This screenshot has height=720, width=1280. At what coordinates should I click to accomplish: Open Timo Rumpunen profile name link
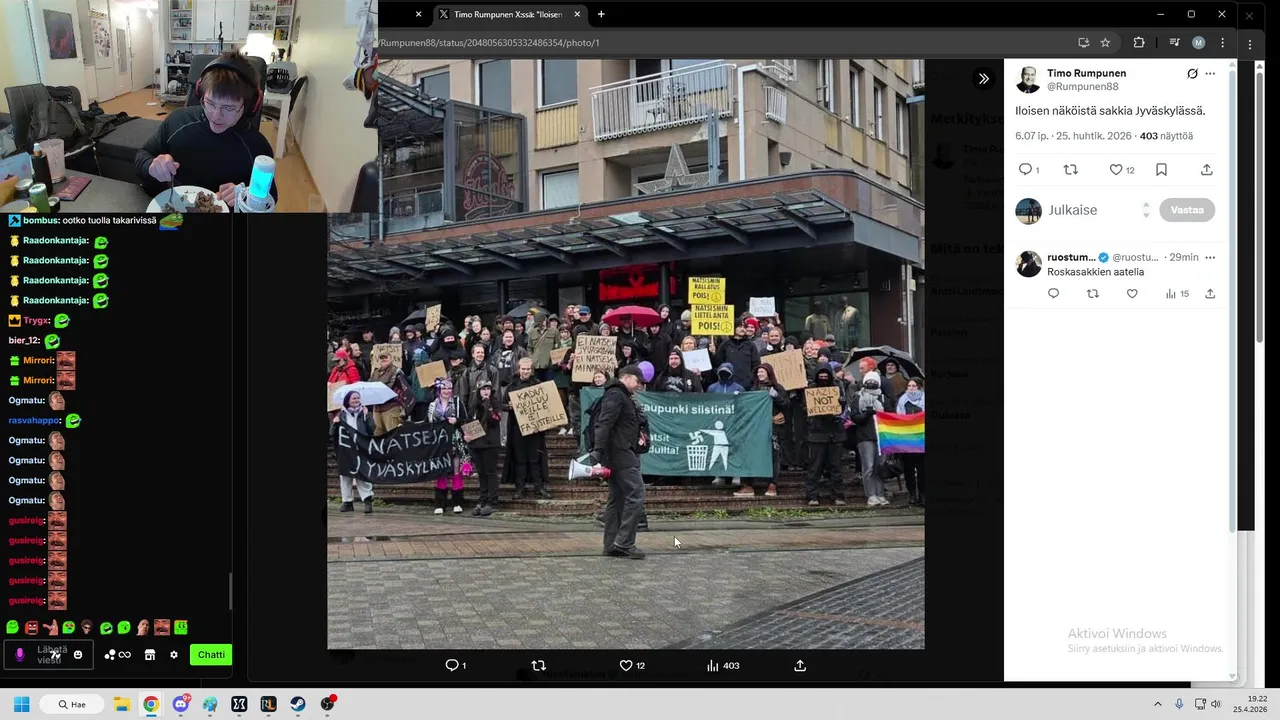pyautogui.click(x=1086, y=73)
